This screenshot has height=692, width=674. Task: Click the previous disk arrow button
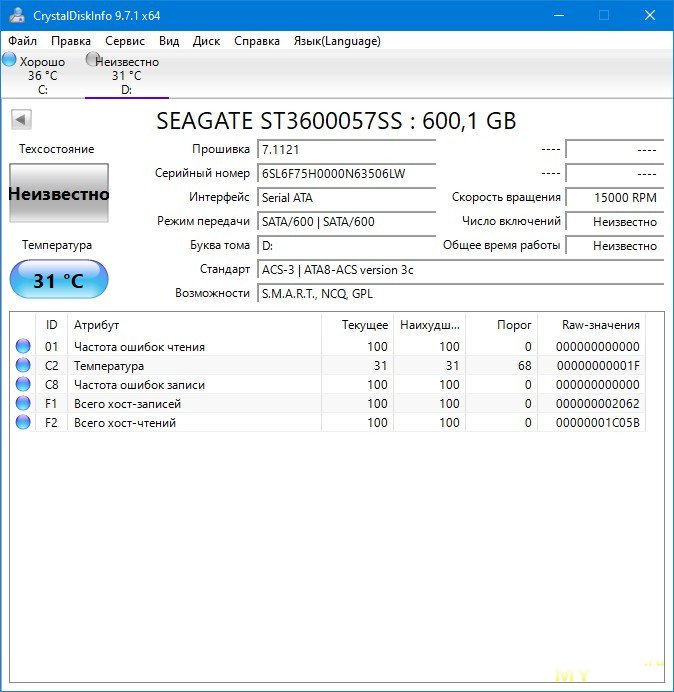tap(21, 120)
